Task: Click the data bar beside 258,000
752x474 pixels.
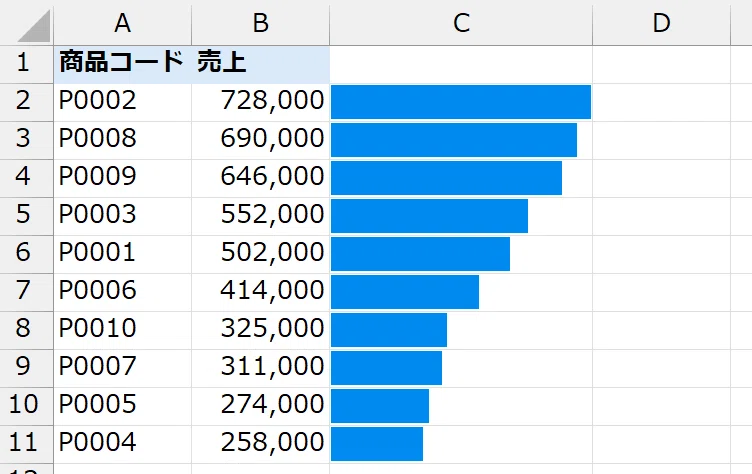Action: pos(377,444)
